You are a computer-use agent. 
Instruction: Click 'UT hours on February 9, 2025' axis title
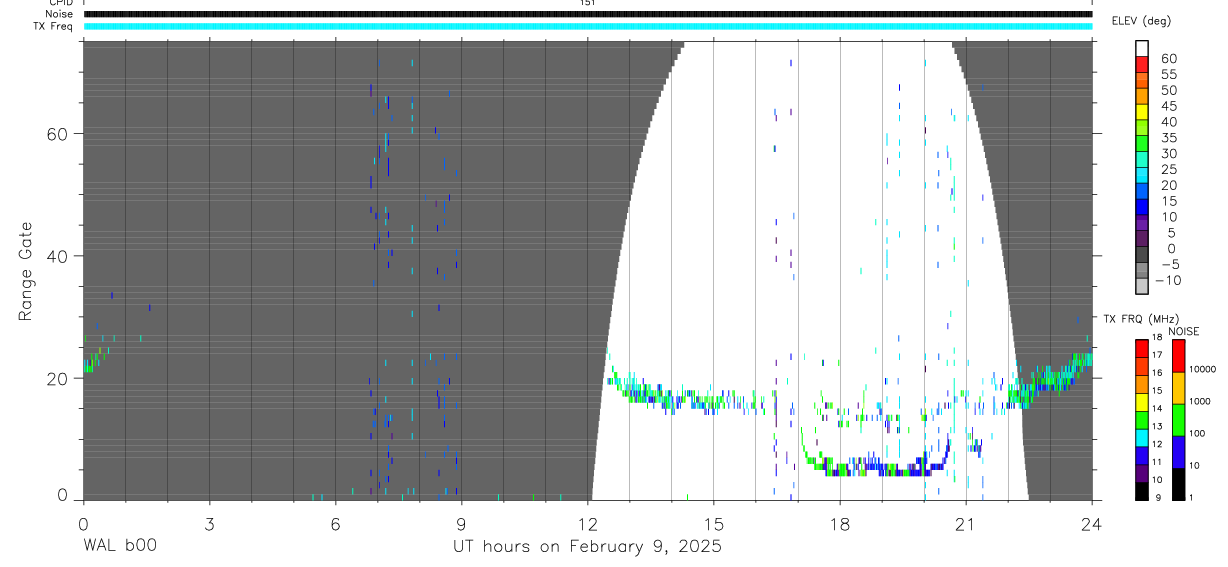[587, 547]
